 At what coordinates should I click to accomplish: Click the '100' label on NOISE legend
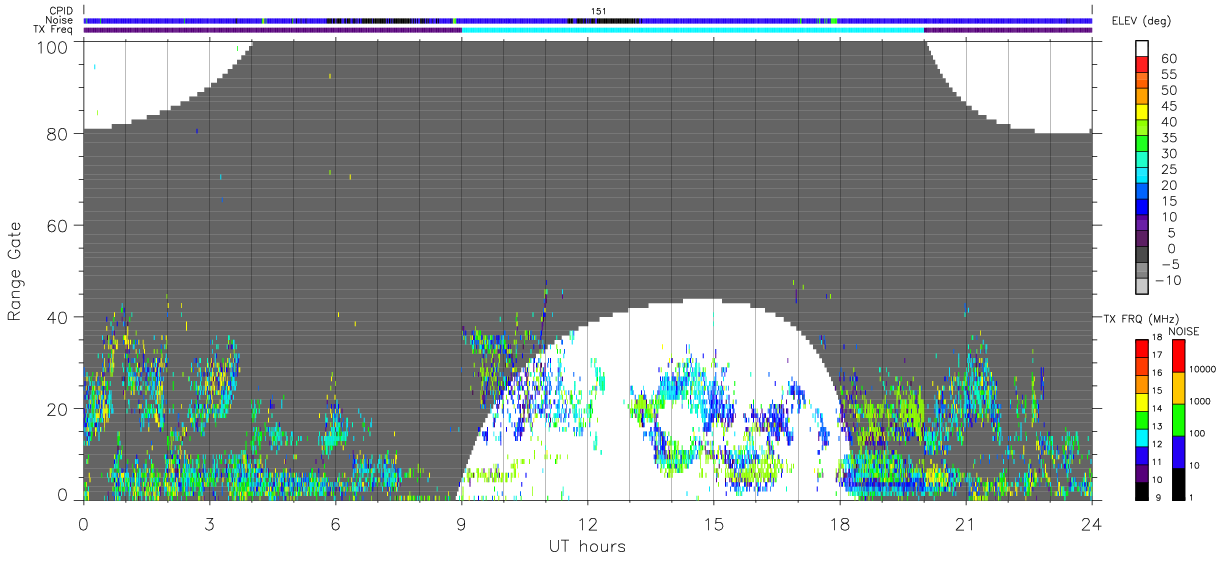(1197, 433)
